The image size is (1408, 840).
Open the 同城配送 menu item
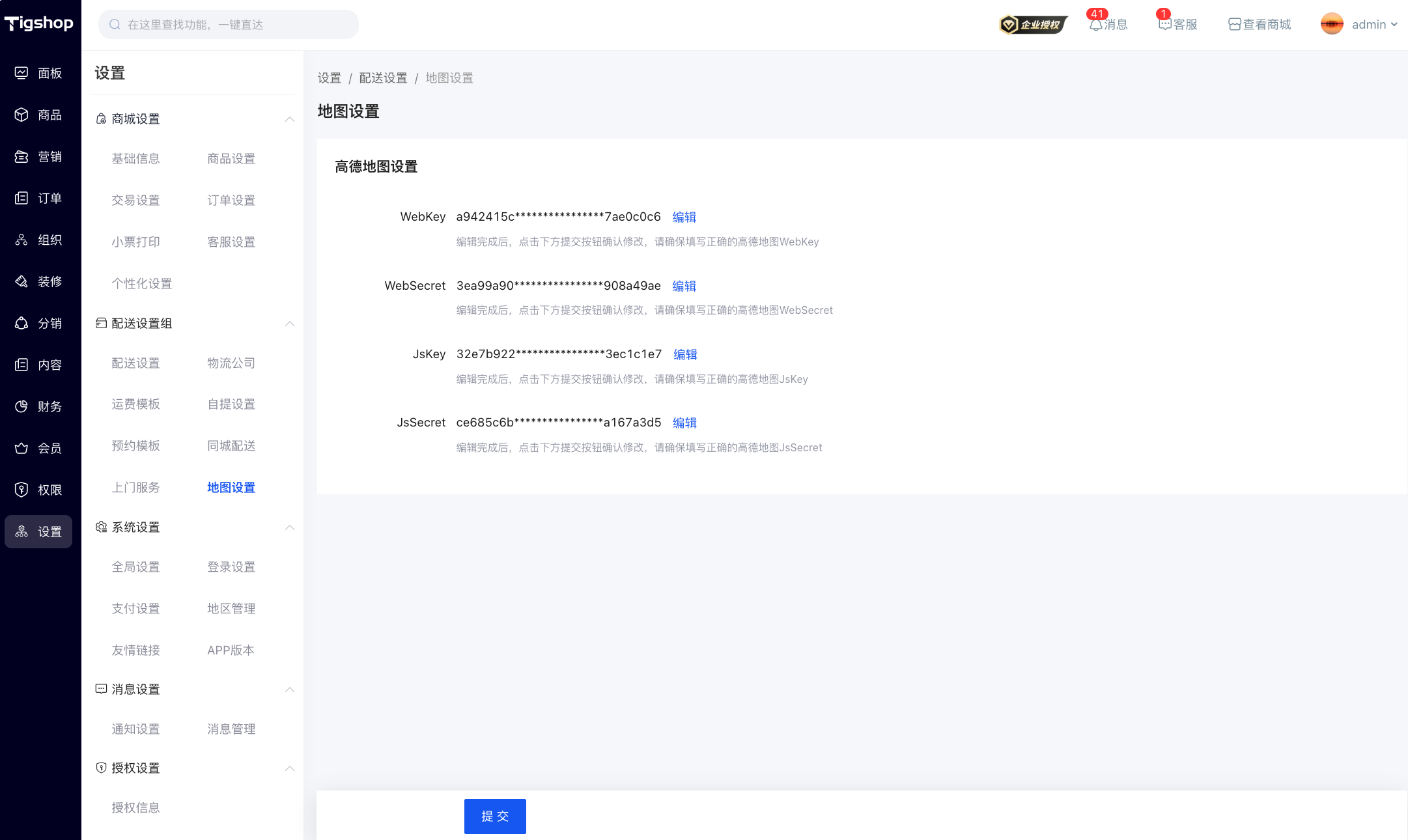pyautogui.click(x=231, y=445)
